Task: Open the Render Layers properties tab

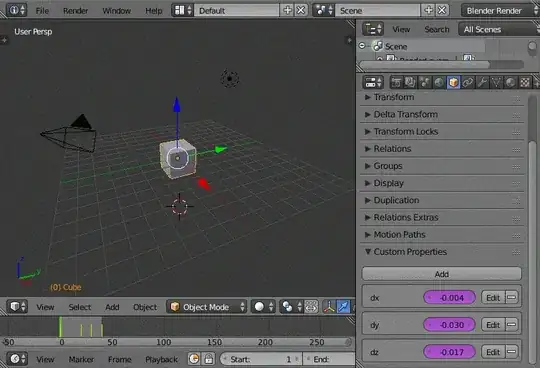Action: click(x=410, y=82)
